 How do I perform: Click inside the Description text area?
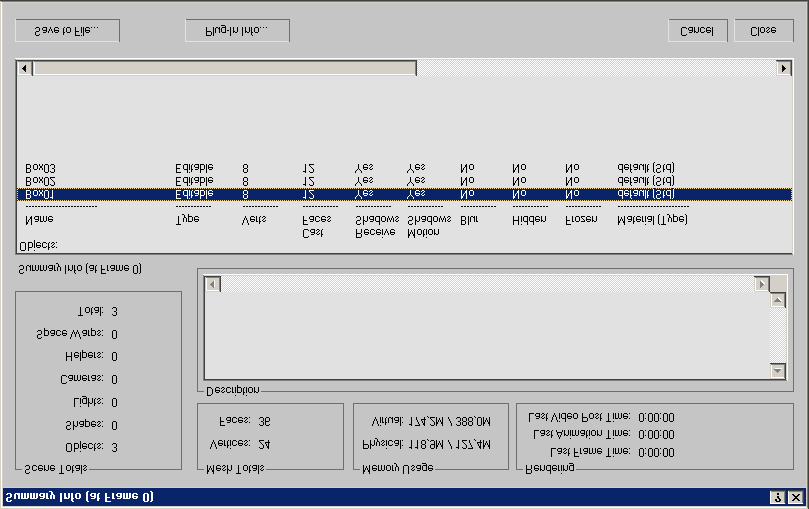click(487, 335)
